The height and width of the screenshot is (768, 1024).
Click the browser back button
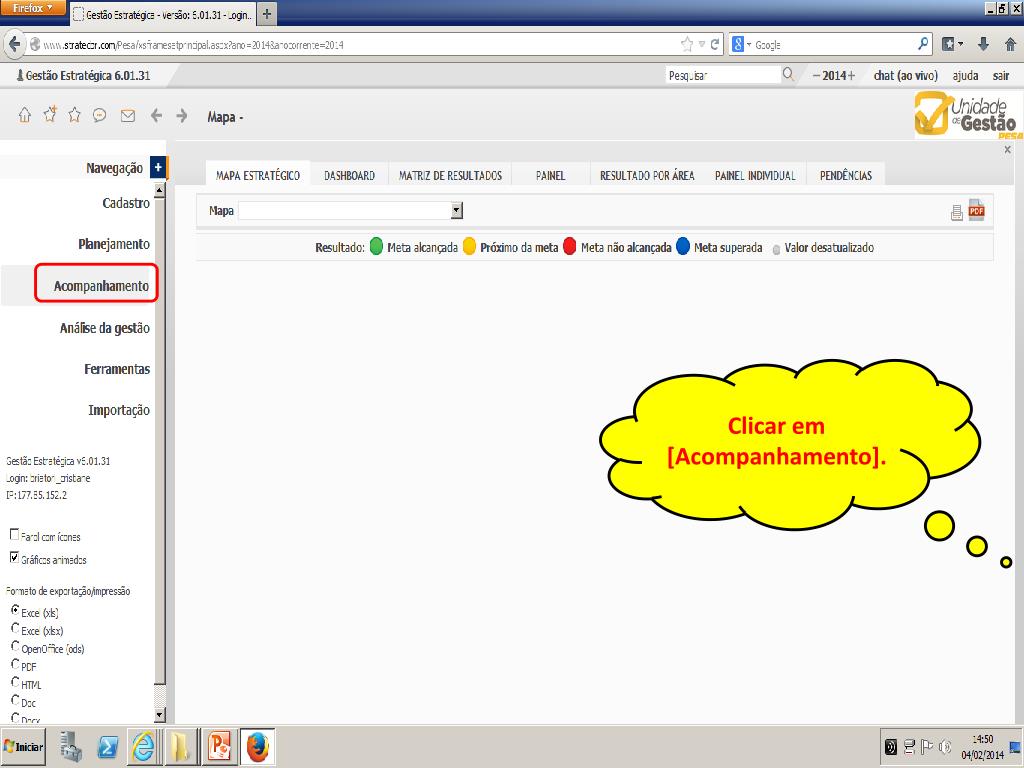point(14,44)
